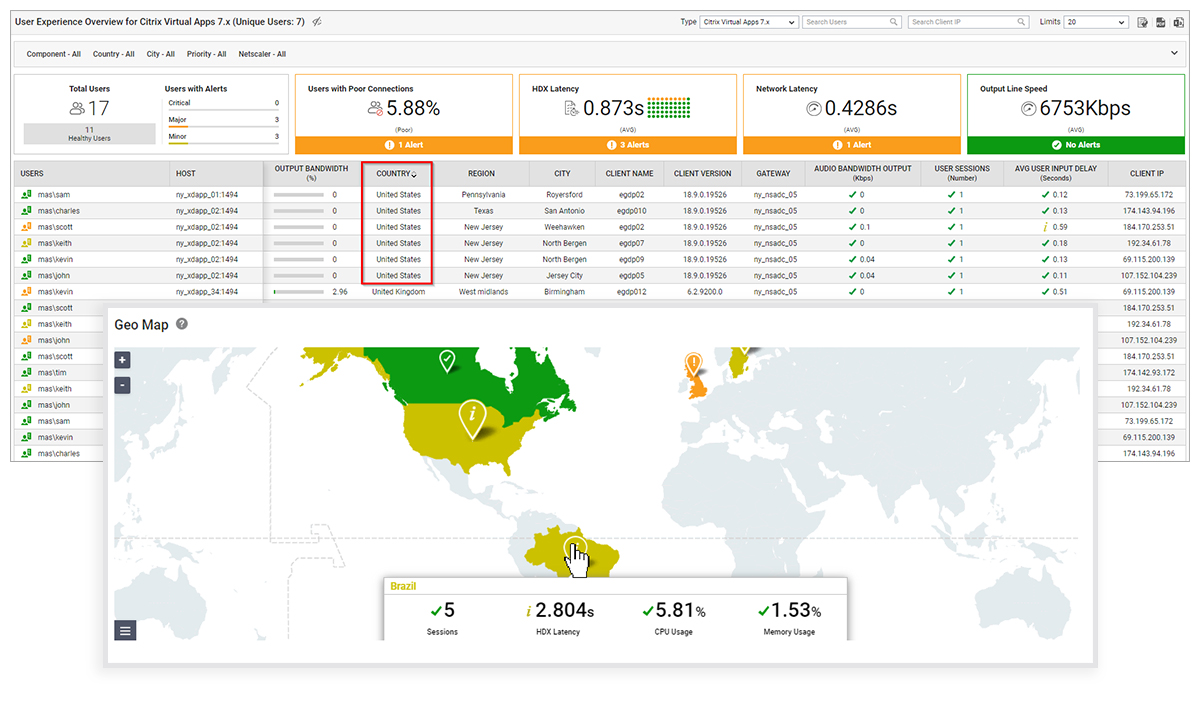Click the output bandwidth bar showing 2.96
Screen dimensions: 1200x715
(x=300, y=292)
